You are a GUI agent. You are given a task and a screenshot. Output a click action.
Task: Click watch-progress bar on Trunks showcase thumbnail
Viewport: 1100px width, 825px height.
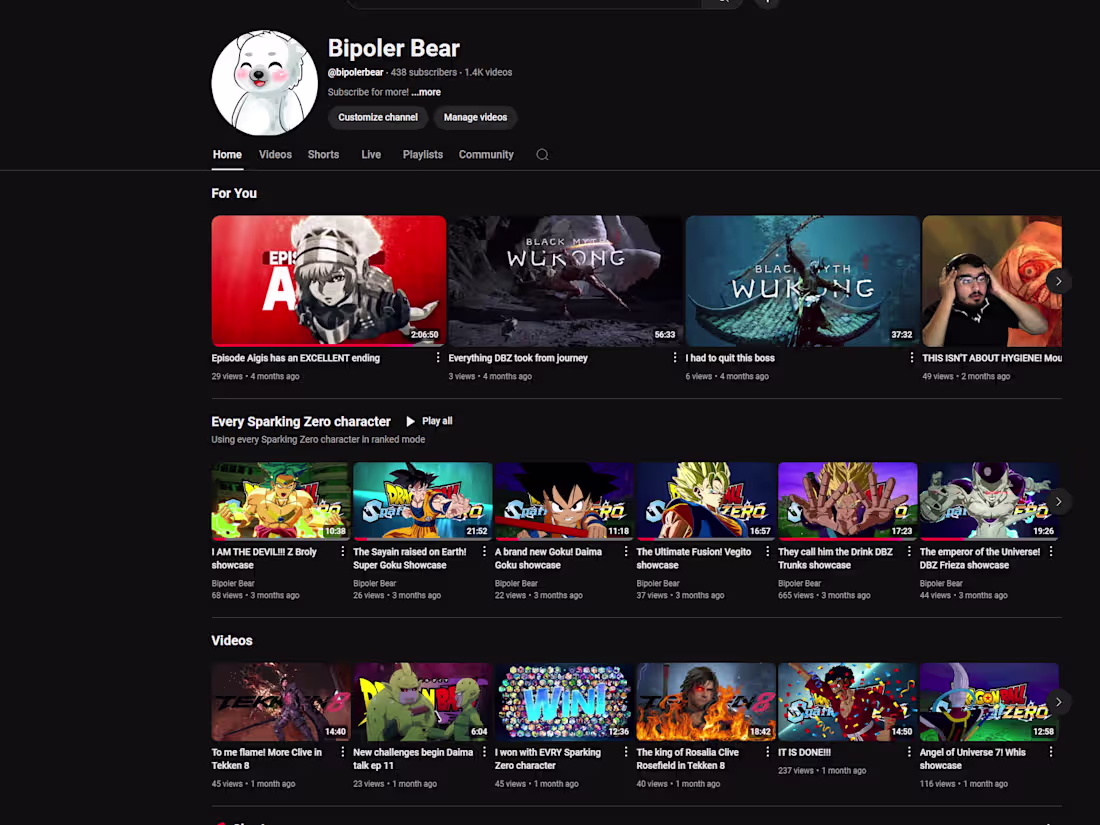coord(847,538)
